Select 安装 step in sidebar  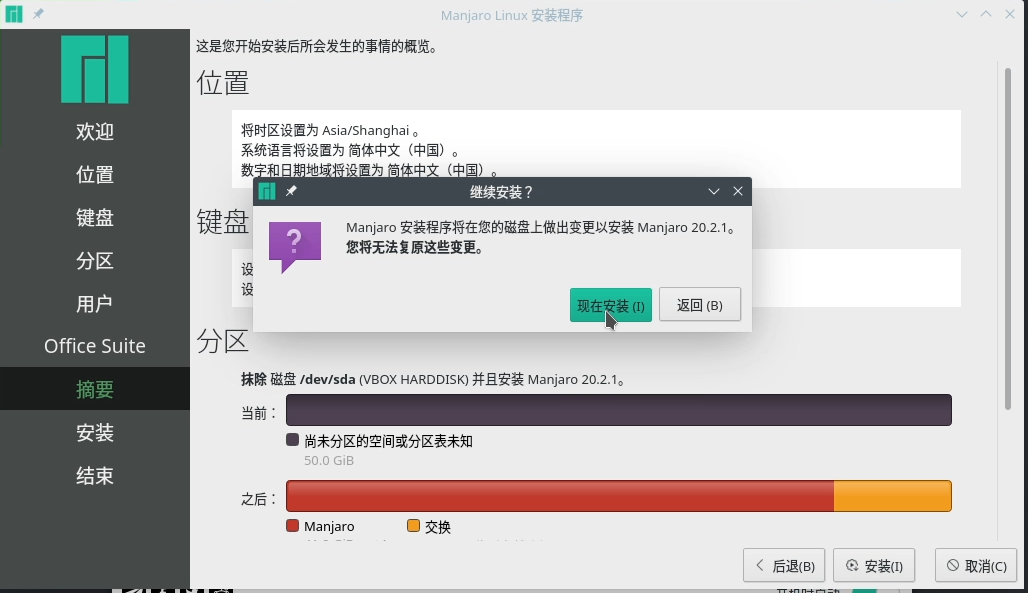[94, 432]
